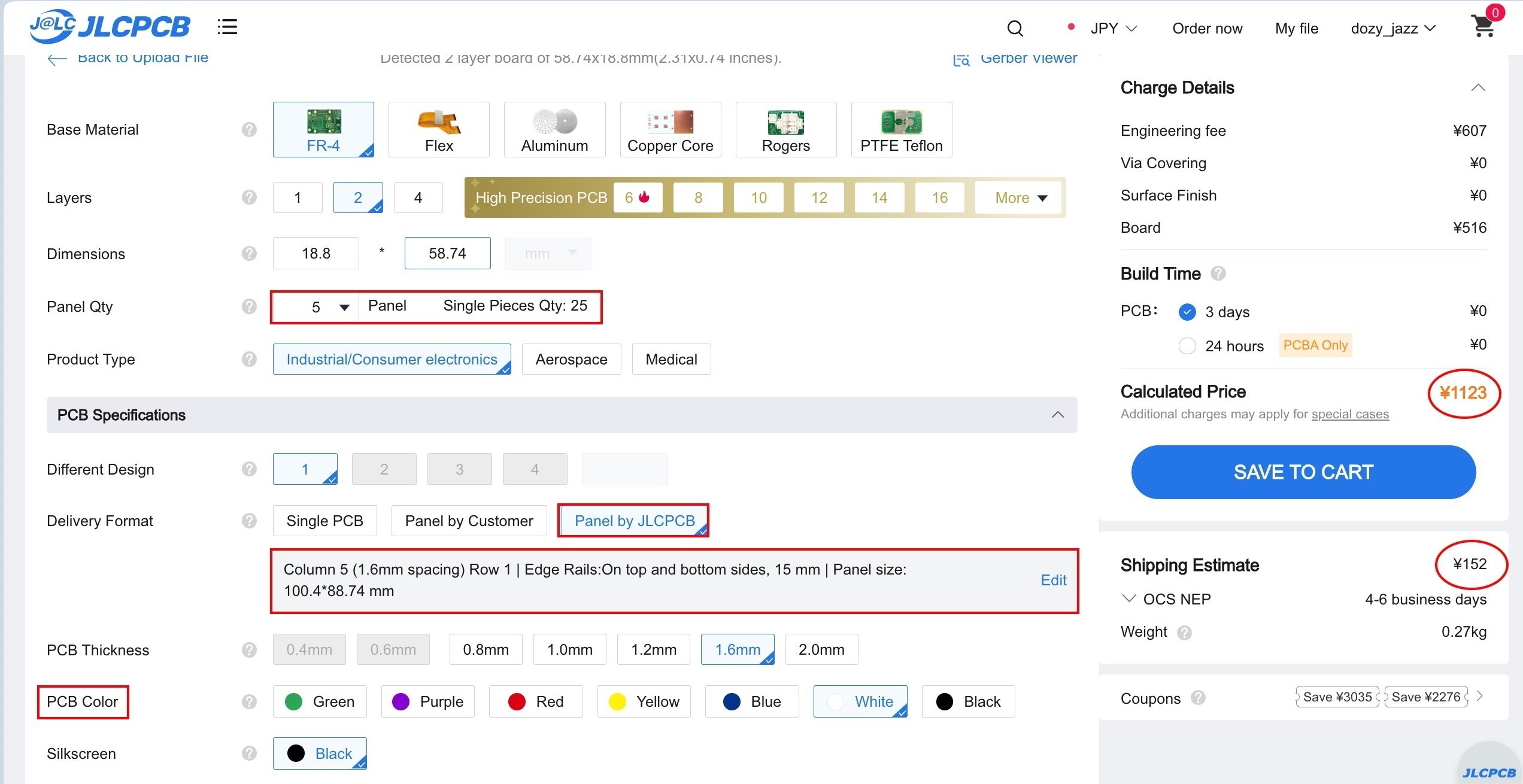Open My file menu item
The image size is (1523, 784).
coord(1296,28)
